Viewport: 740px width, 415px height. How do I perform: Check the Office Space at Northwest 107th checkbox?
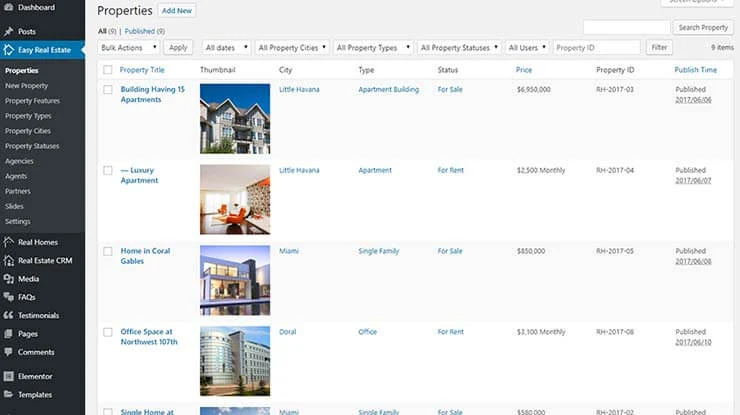point(108,332)
